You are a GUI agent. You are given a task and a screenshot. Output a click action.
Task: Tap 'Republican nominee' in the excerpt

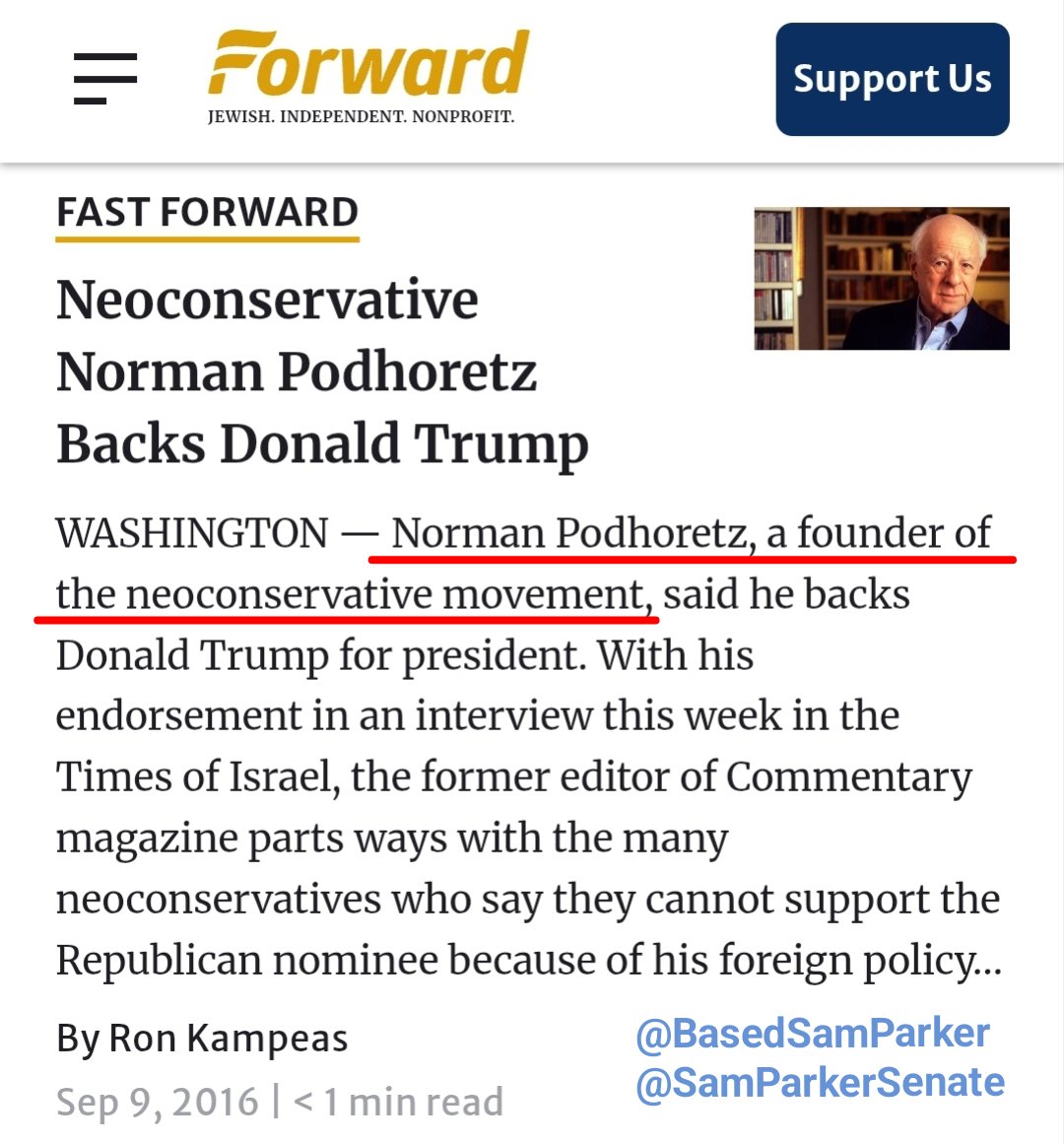[246, 961]
